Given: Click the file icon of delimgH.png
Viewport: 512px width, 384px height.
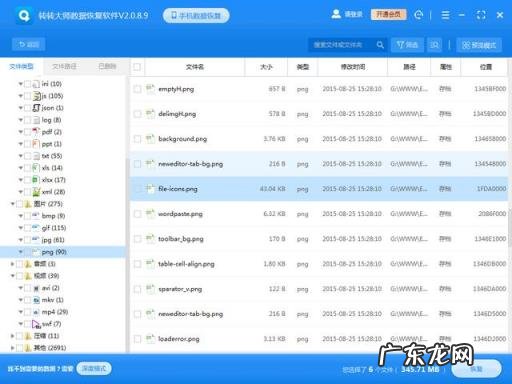Looking at the screenshot, I should click(x=150, y=114).
